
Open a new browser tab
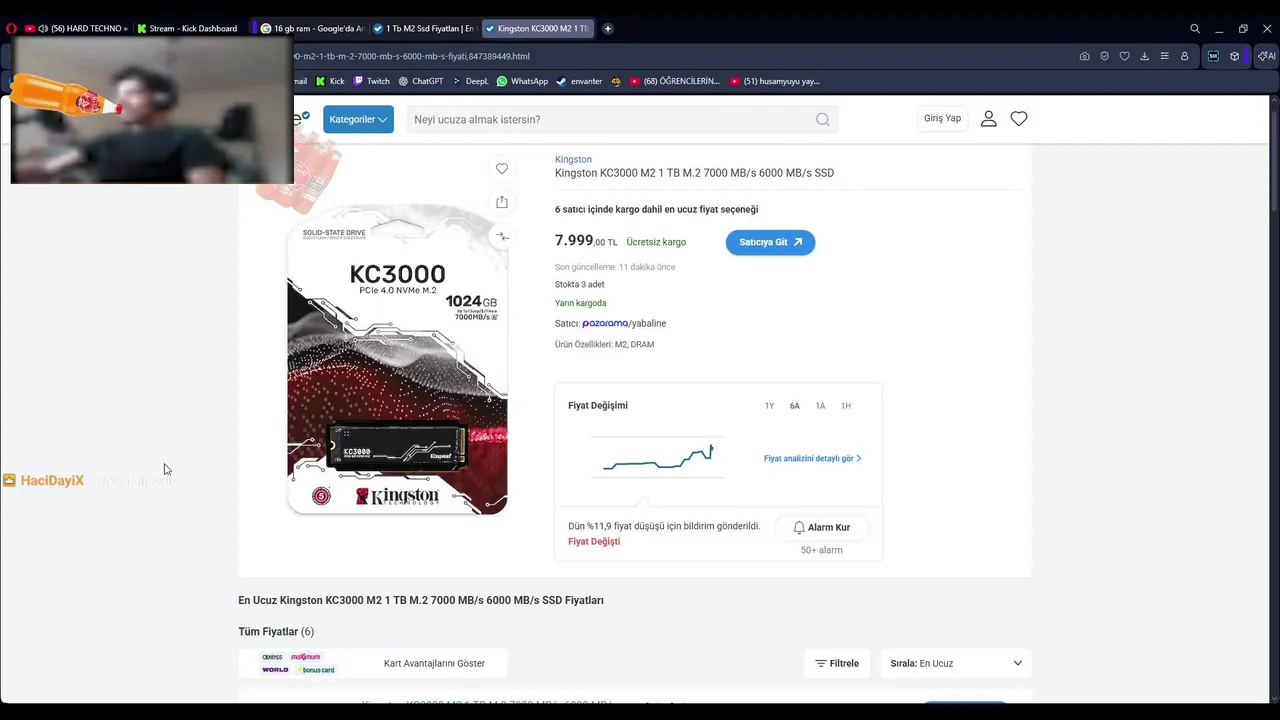(607, 29)
